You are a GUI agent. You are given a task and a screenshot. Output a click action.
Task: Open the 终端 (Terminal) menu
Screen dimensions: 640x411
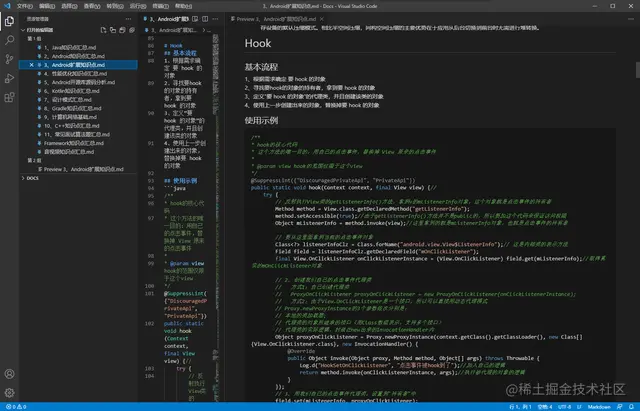pyautogui.click(x=160, y=6)
